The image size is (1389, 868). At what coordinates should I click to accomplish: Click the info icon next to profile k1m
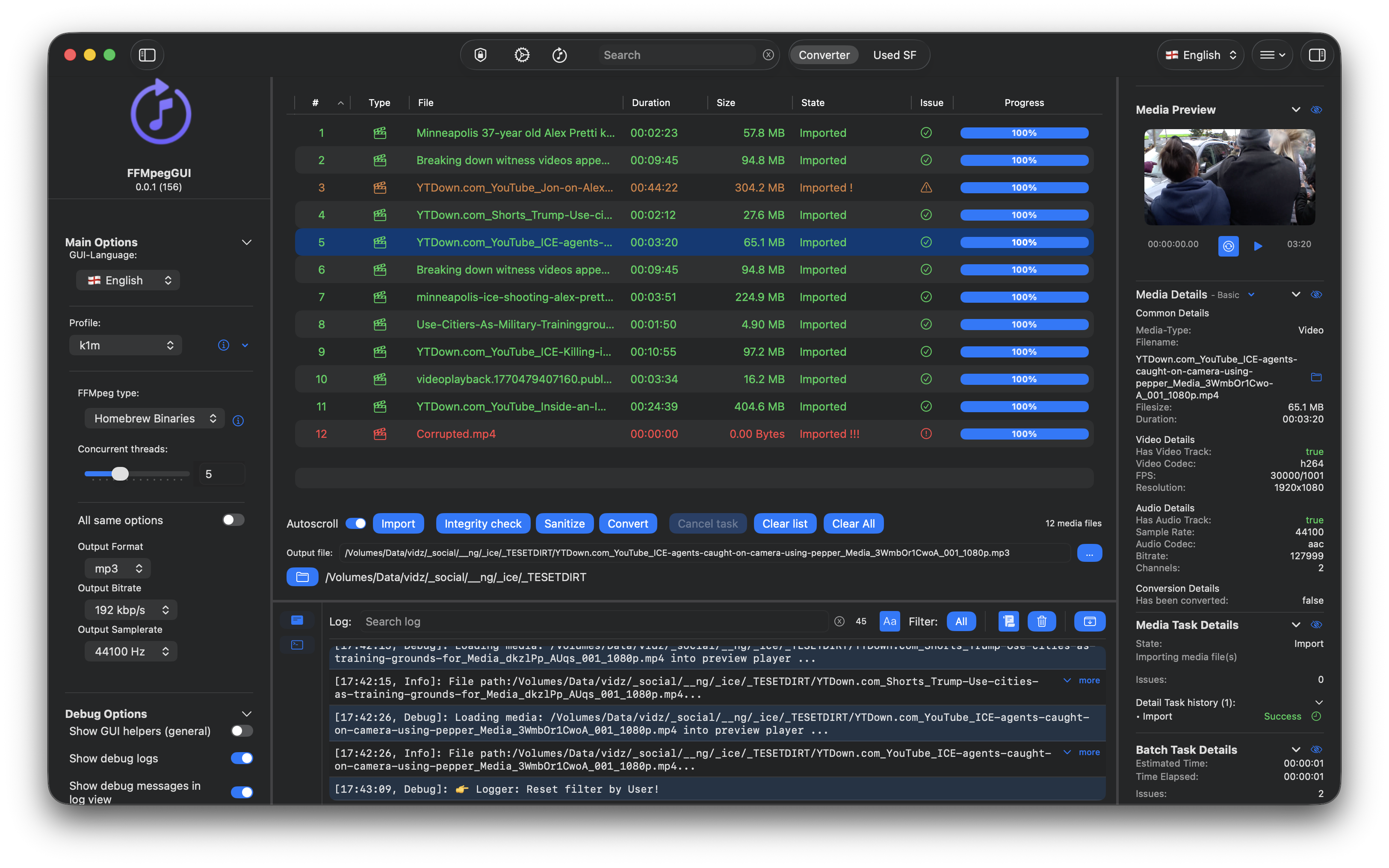(x=223, y=345)
